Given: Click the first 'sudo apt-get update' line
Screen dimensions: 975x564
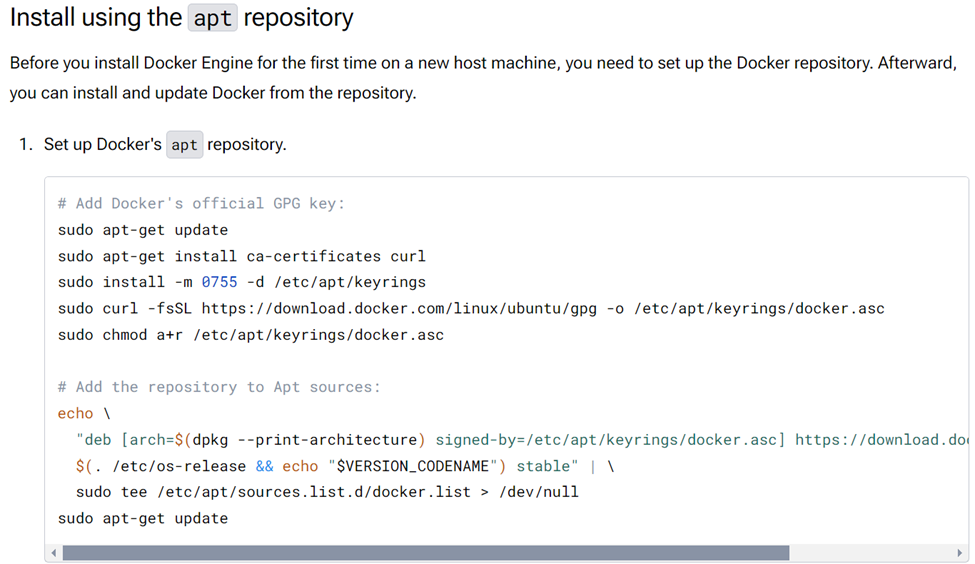Looking at the screenshot, I should click(x=143, y=230).
